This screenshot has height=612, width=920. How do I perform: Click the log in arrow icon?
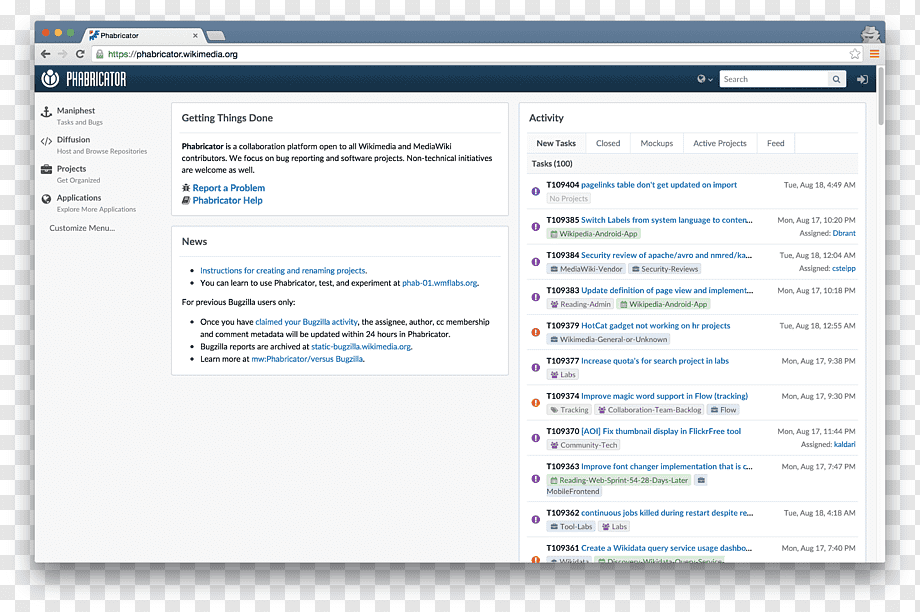(862, 79)
